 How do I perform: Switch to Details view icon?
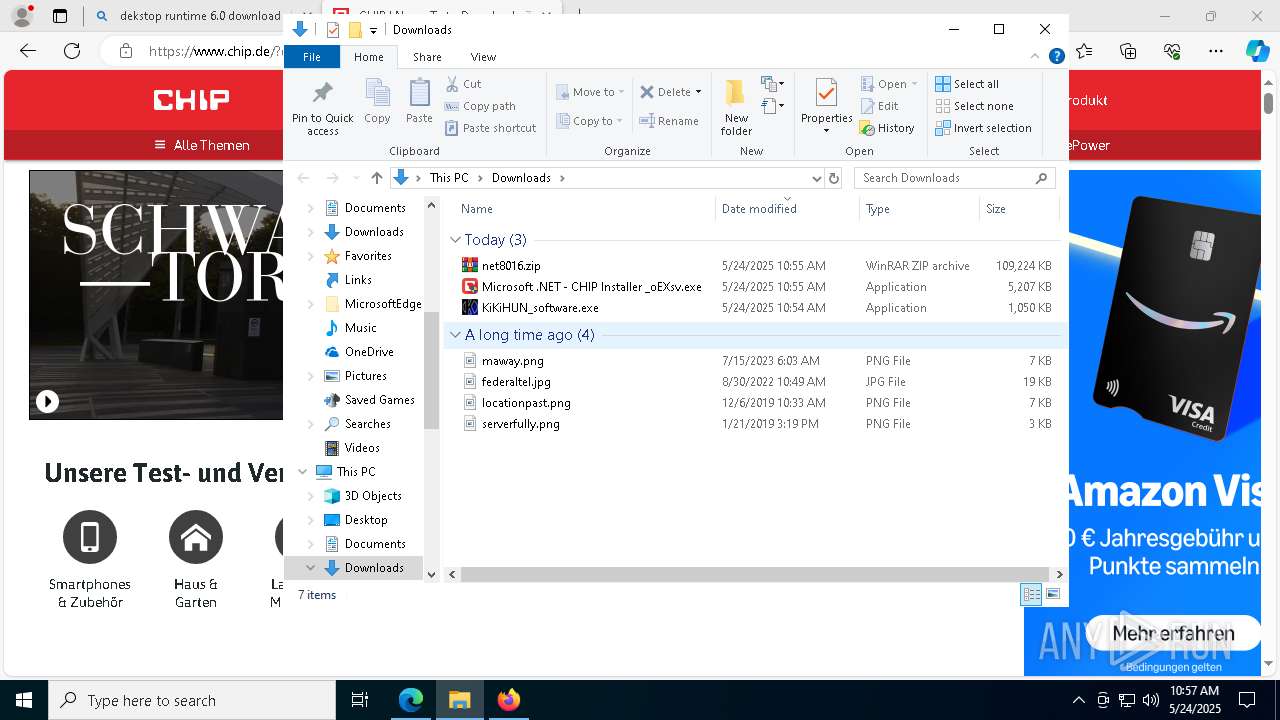tap(1031, 594)
